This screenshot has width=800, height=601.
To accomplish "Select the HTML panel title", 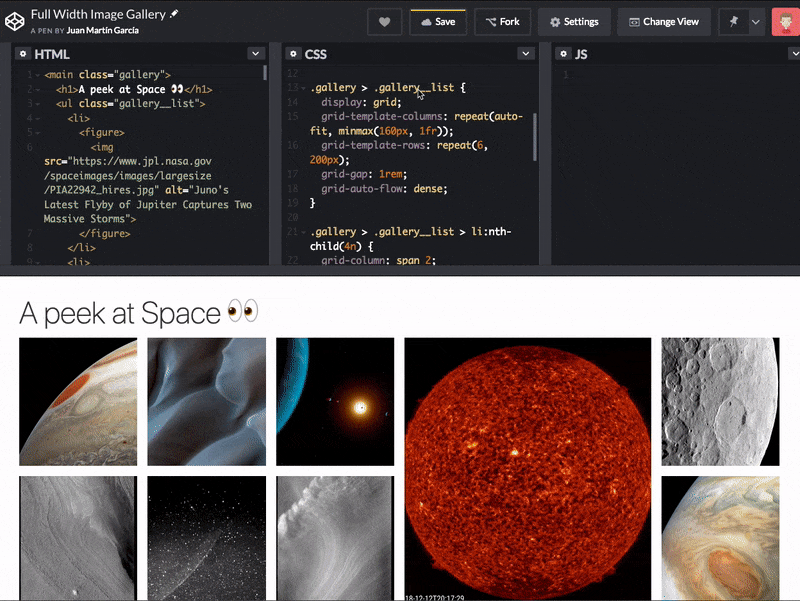I will [x=52, y=54].
